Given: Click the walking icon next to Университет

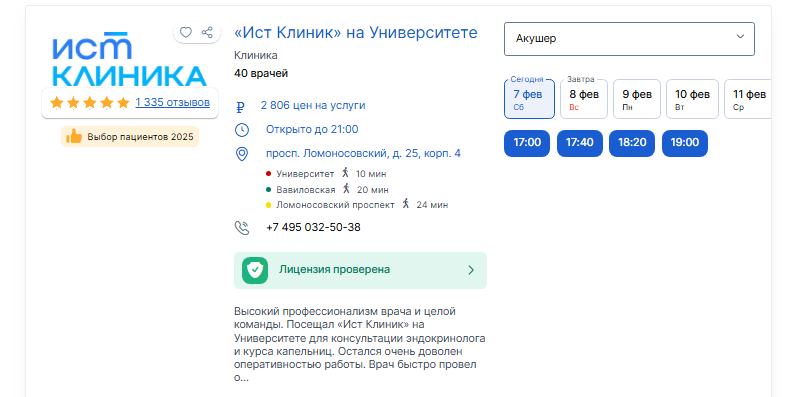Looking at the screenshot, I should [345, 172].
